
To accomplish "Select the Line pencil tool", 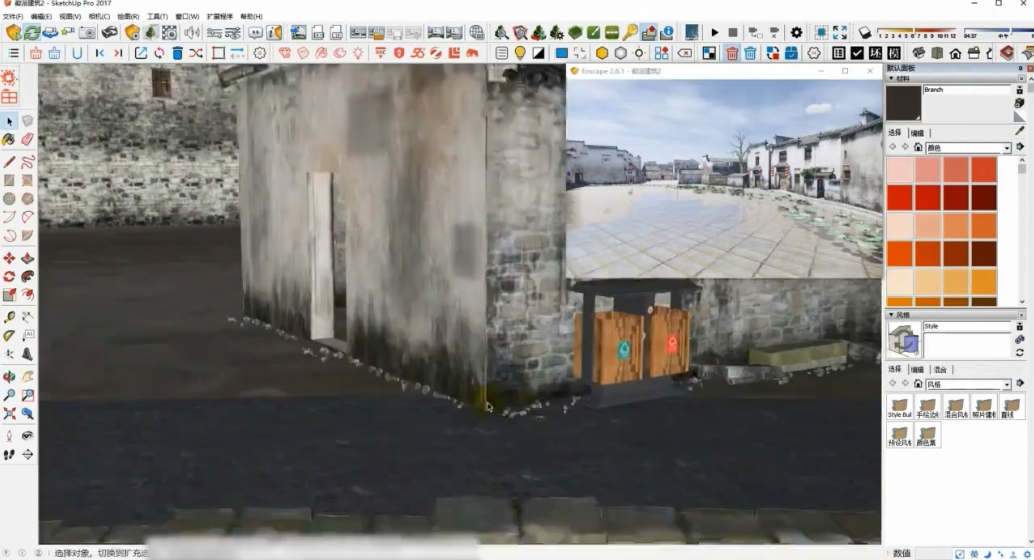I will 9,162.
